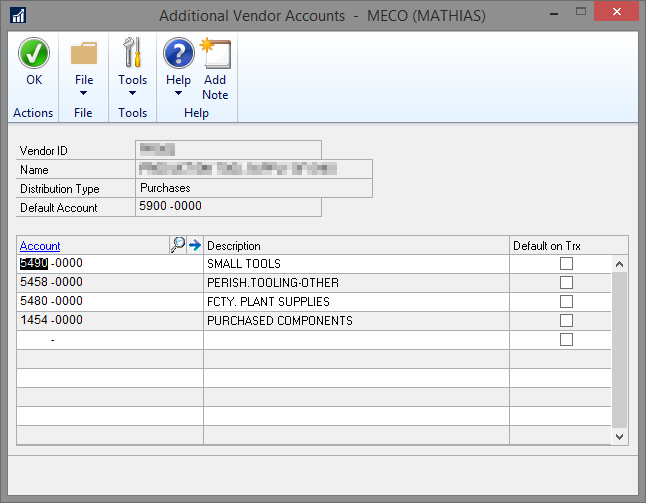The image size is (646, 503).
Task: Check Default on Trx for SMALL TOOLS
Action: click(x=566, y=264)
